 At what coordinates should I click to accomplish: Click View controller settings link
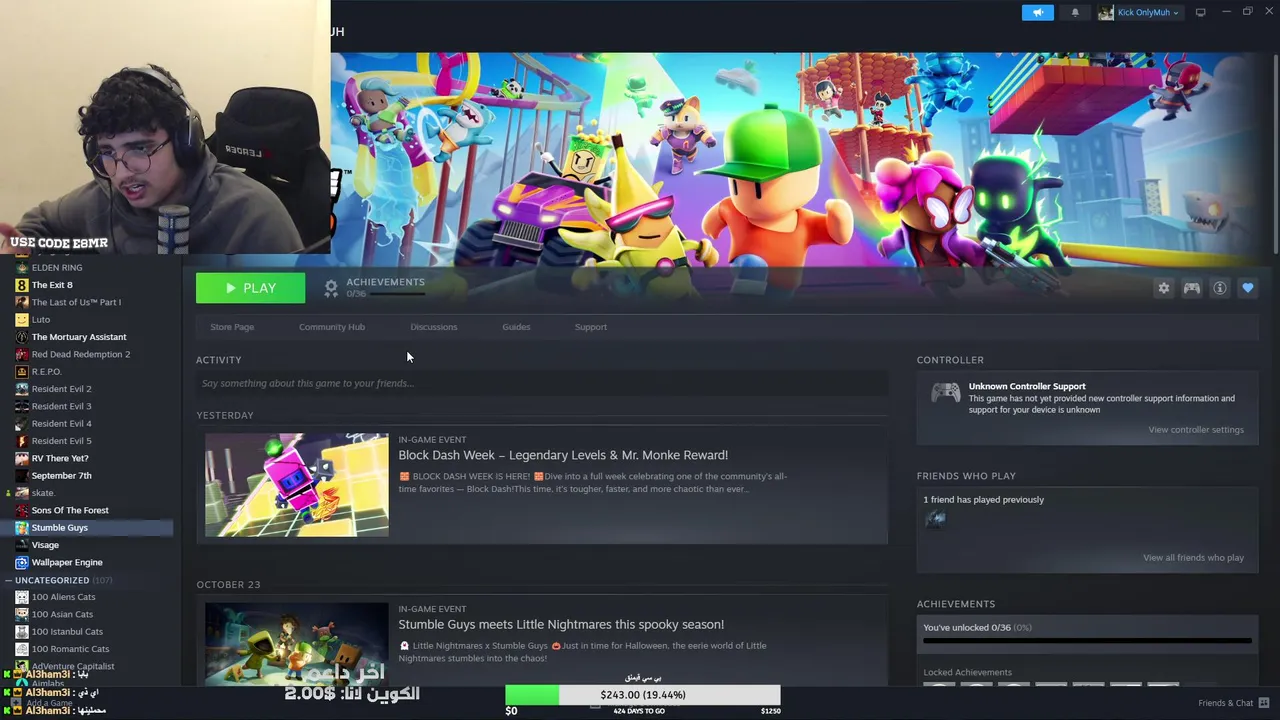(1196, 430)
